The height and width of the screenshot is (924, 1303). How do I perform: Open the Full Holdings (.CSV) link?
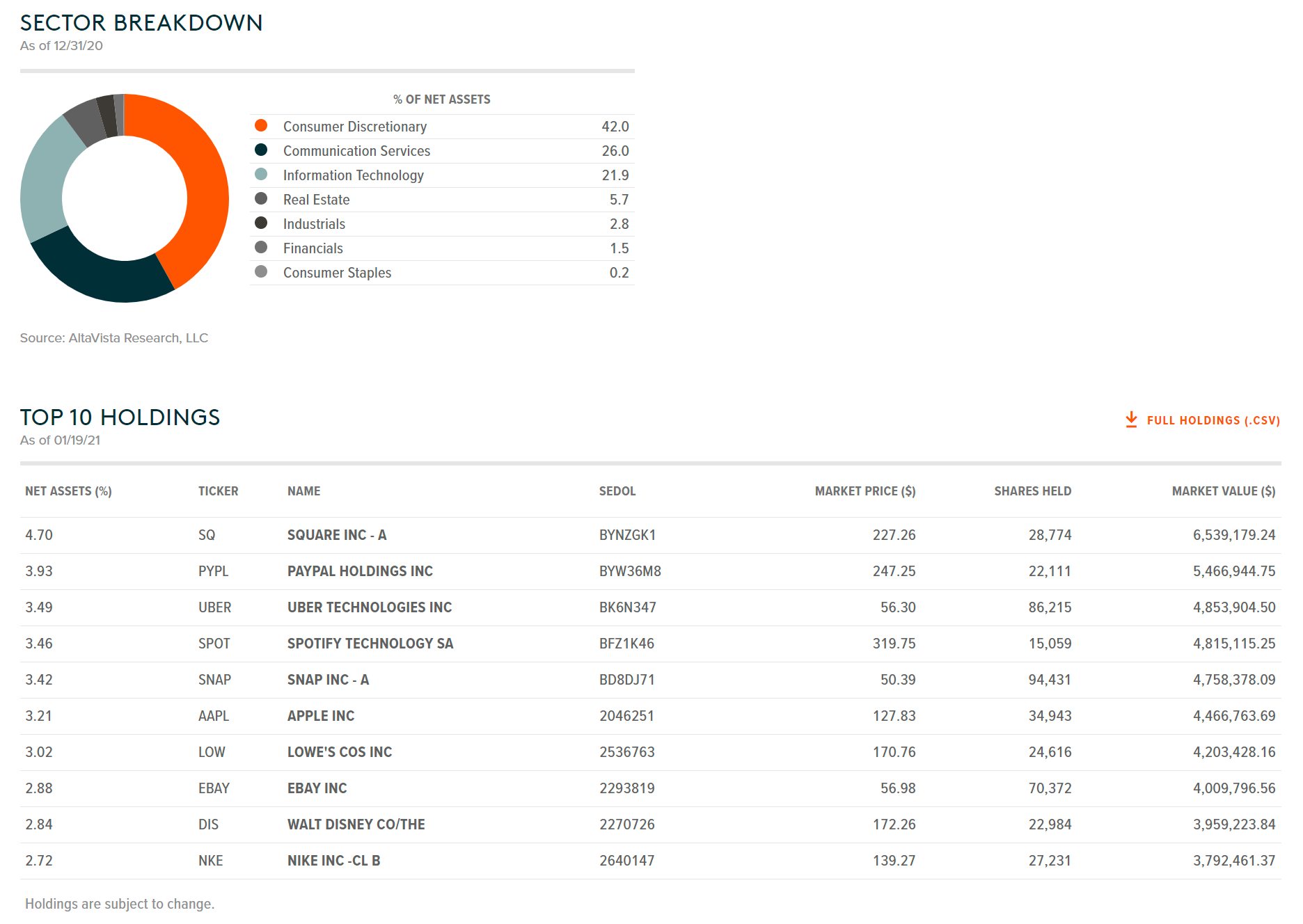click(x=1213, y=420)
